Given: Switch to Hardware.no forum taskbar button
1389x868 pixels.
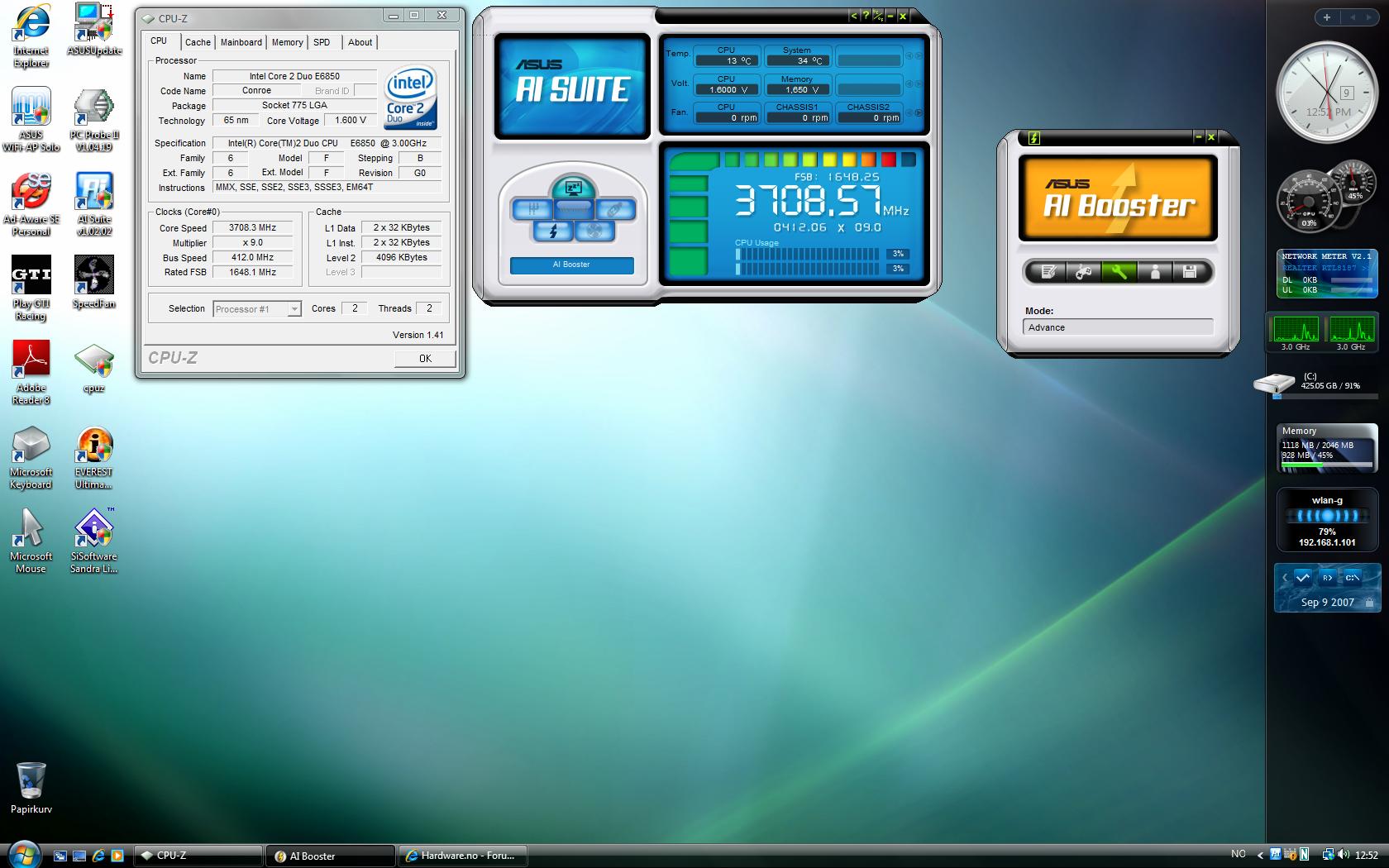Looking at the screenshot, I should tap(463, 856).
